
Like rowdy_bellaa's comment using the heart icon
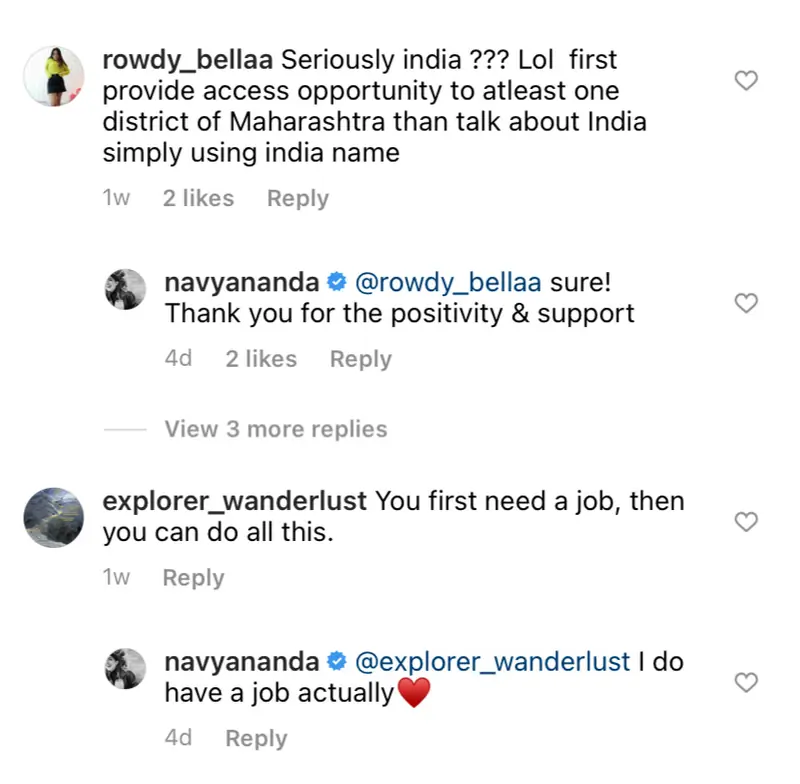tap(746, 81)
